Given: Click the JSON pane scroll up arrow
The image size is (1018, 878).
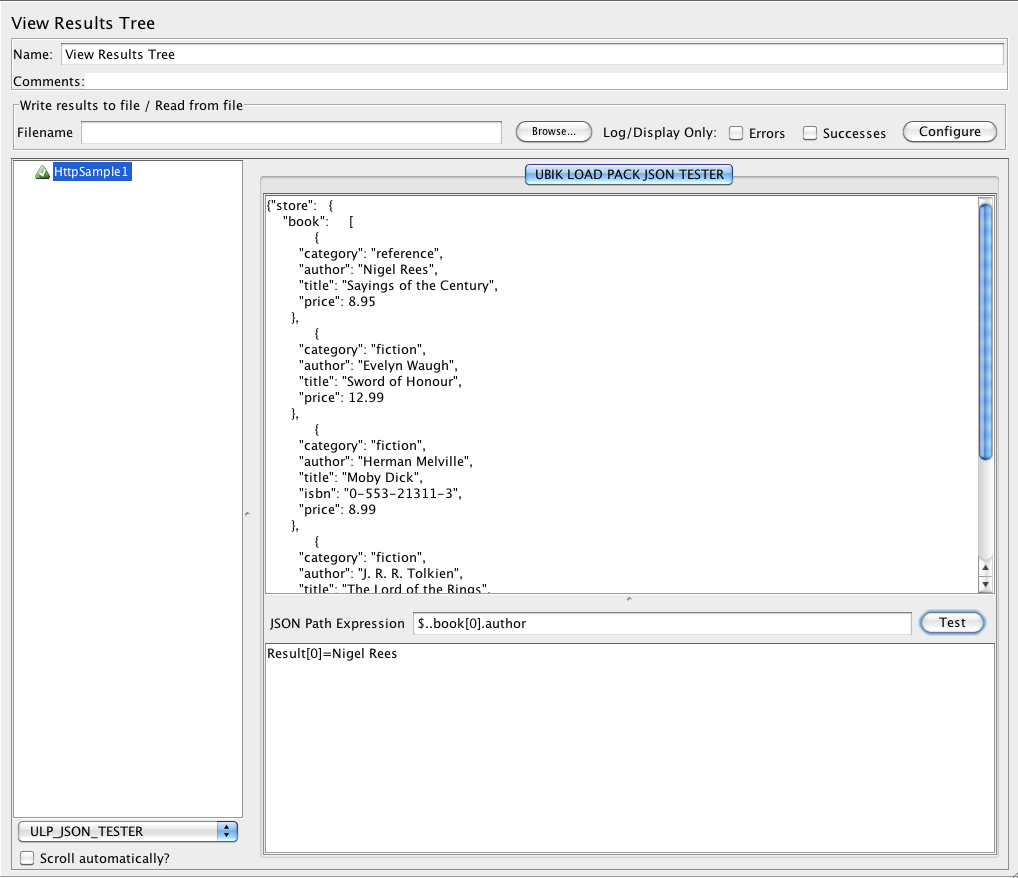Looking at the screenshot, I should click(985, 568).
